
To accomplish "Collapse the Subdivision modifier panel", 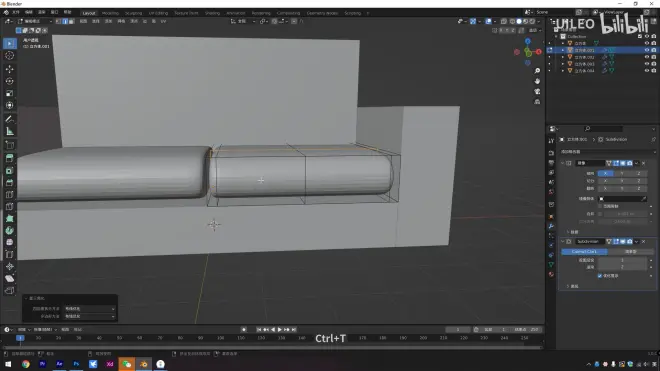I will click(563, 241).
